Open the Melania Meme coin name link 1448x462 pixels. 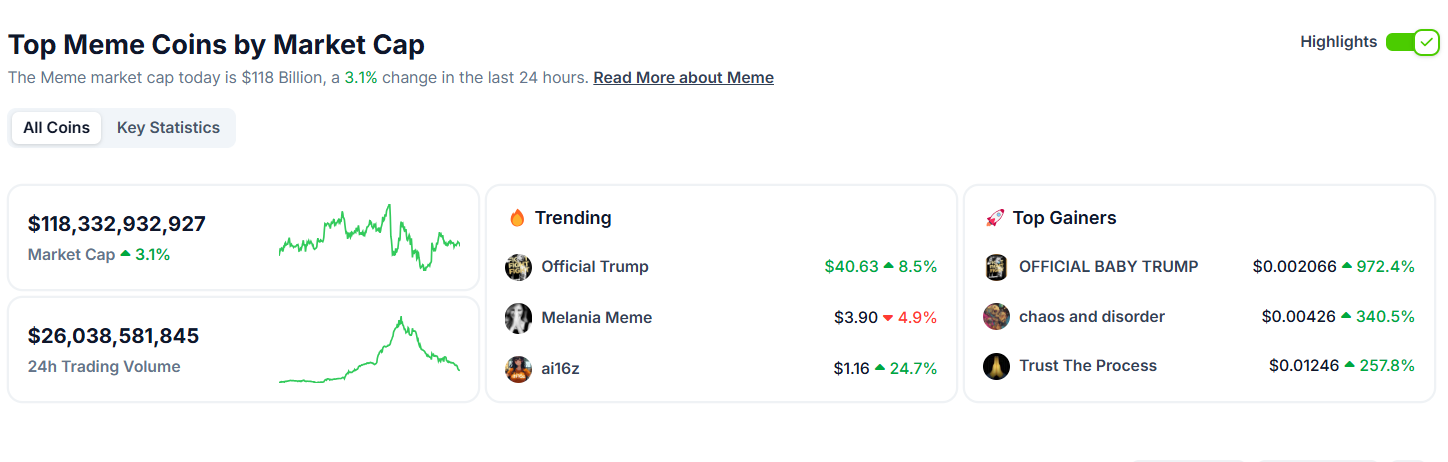[x=597, y=318]
